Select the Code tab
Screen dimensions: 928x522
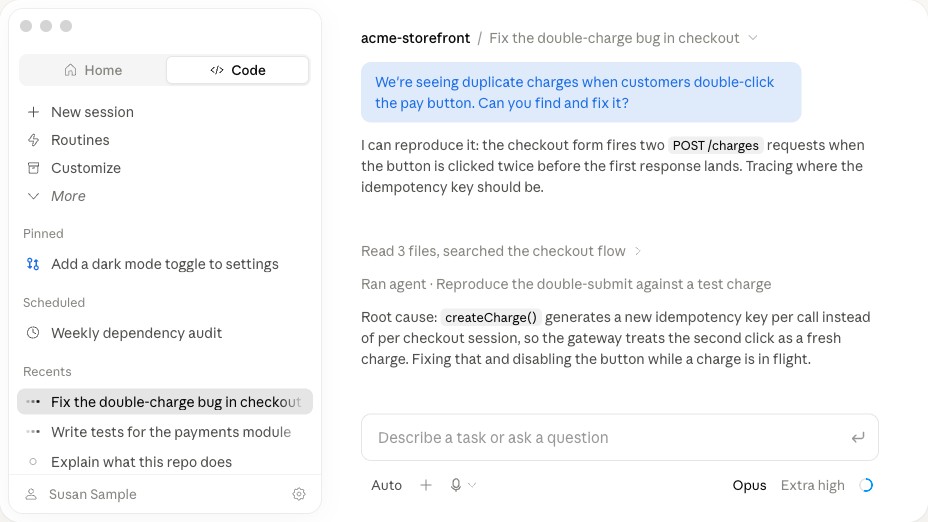point(238,70)
